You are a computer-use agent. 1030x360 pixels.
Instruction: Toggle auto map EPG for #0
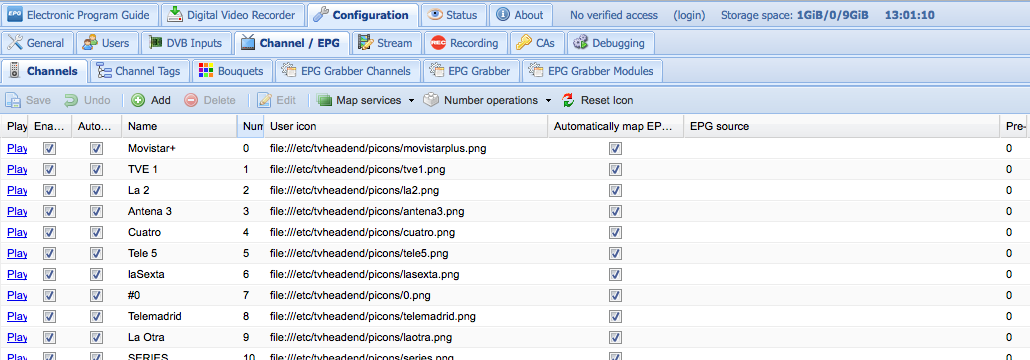point(615,296)
